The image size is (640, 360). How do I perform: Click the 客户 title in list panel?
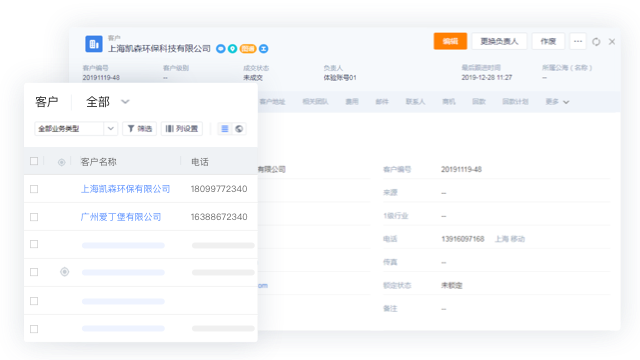[x=47, y=102]
